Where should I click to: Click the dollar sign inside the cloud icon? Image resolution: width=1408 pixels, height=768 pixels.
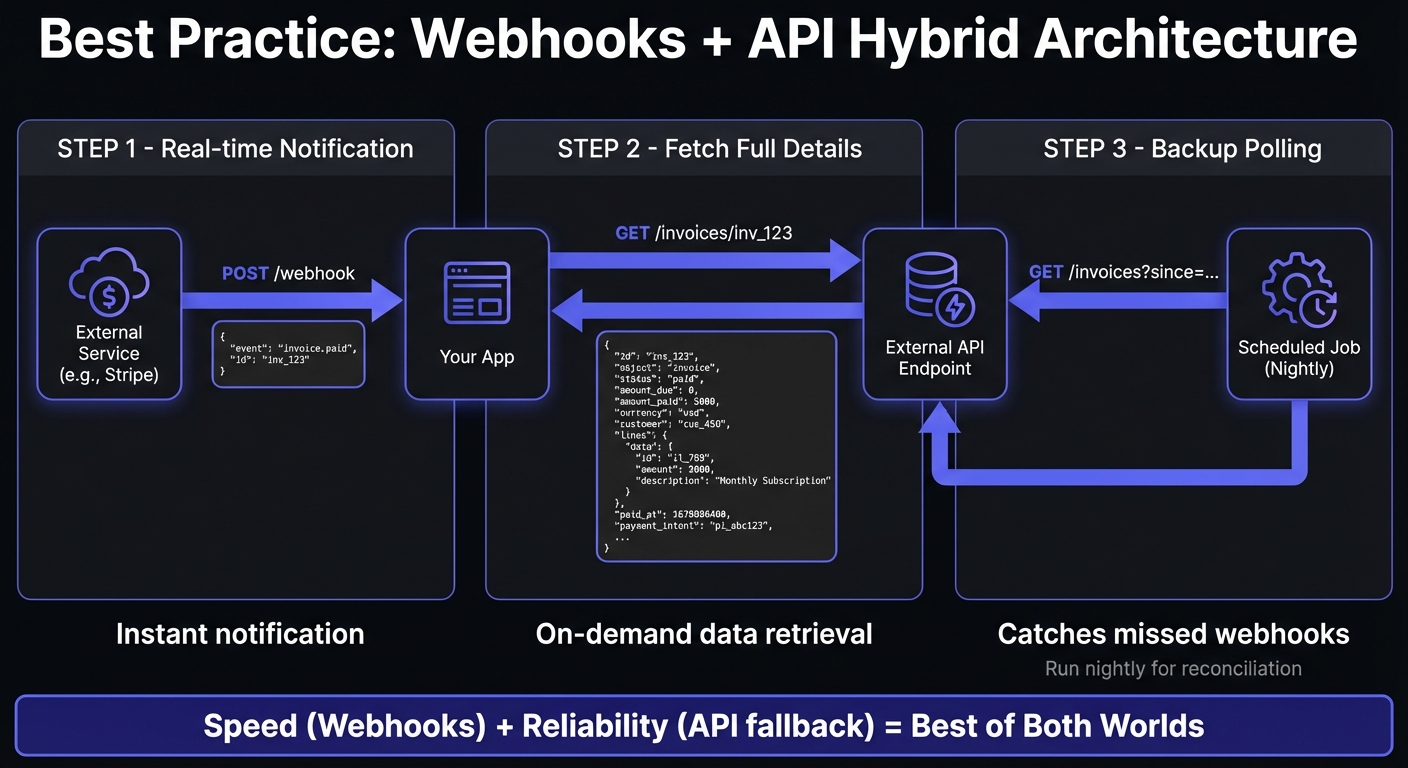[x=110, y=297]
